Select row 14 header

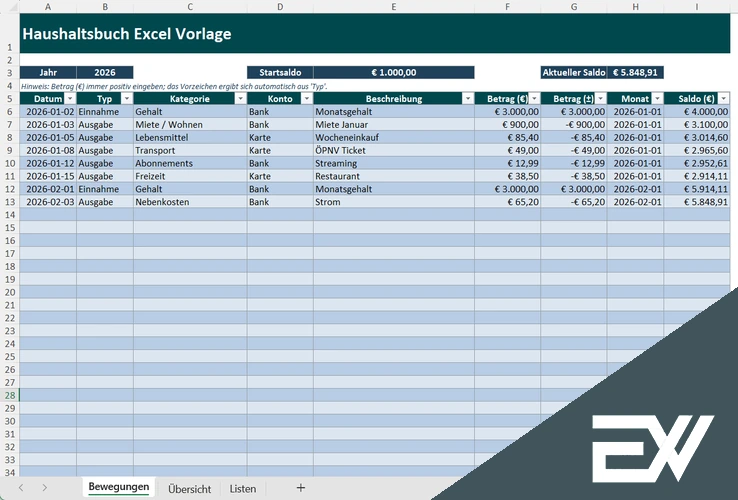(10, 215)
